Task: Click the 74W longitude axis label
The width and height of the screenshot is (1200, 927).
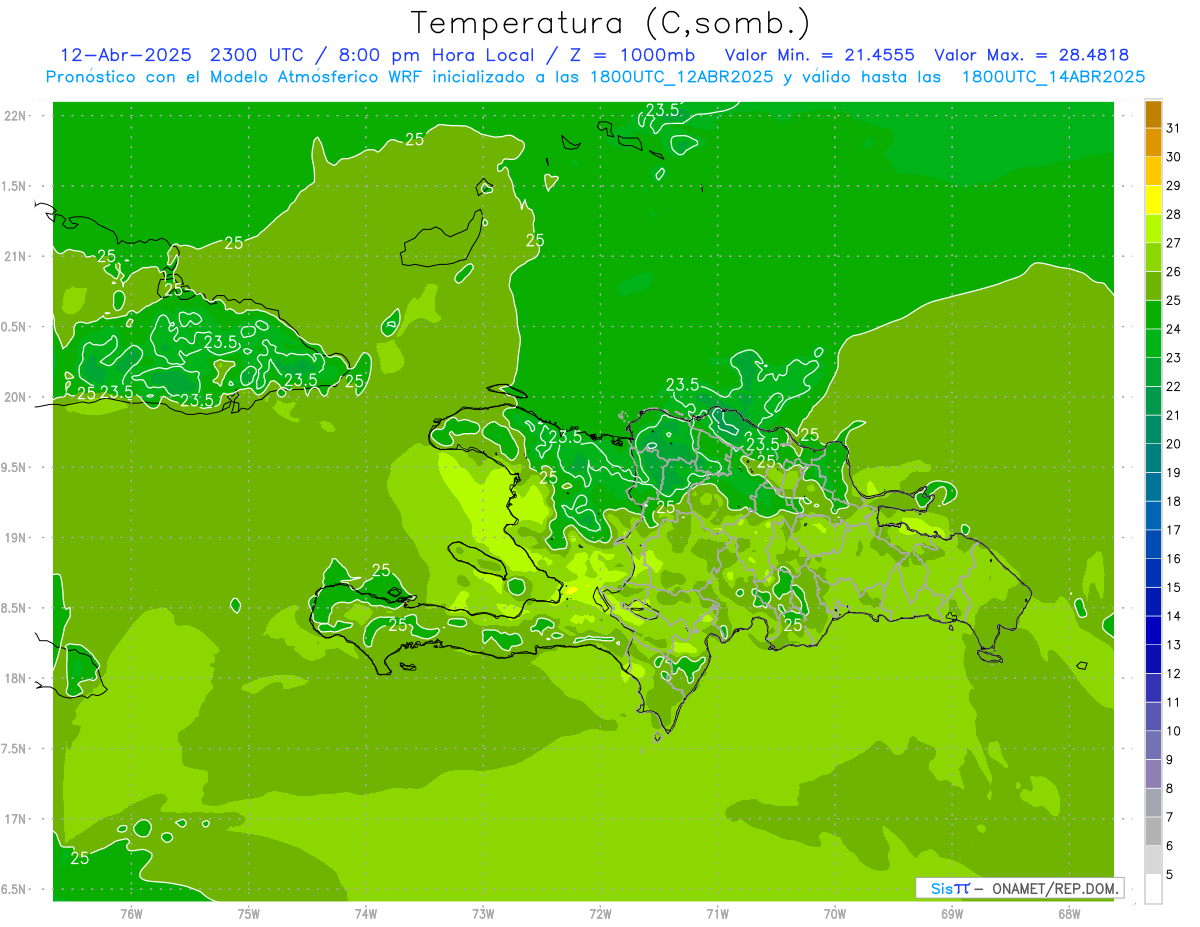Action: click(x=366, y=913)
